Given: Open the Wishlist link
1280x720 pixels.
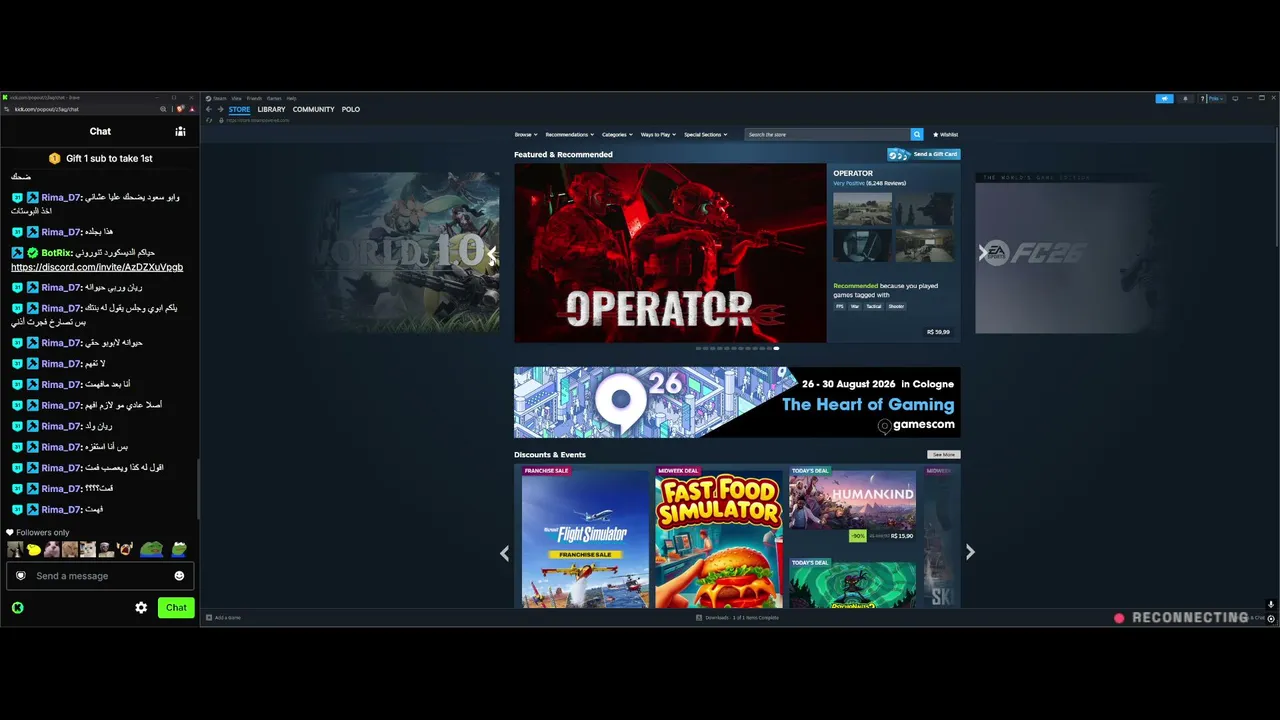Looking at the screenshot, I should [946, 134].
